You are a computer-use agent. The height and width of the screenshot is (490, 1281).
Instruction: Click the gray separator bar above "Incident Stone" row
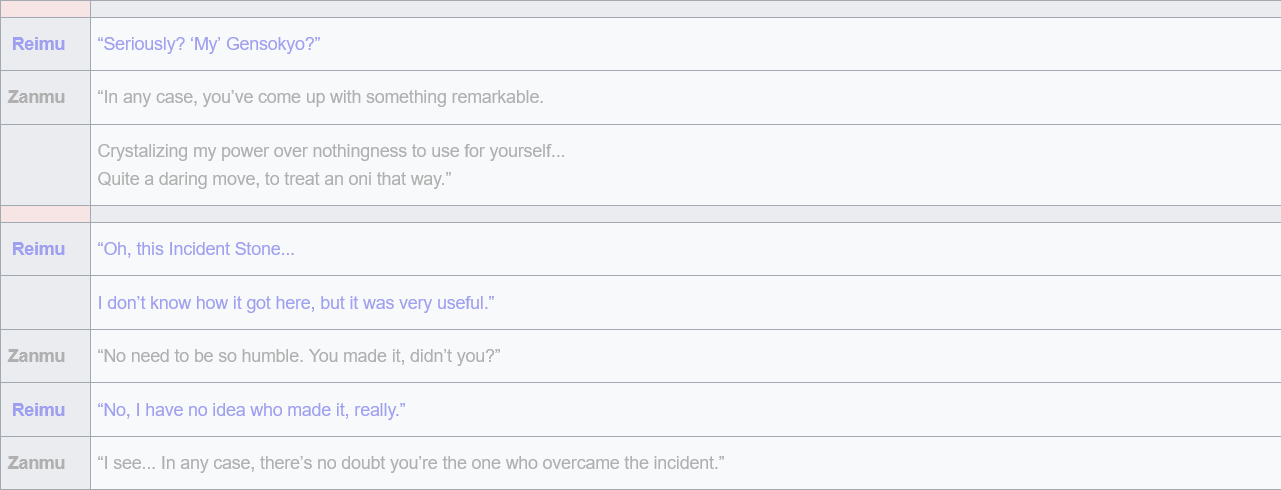685,214
